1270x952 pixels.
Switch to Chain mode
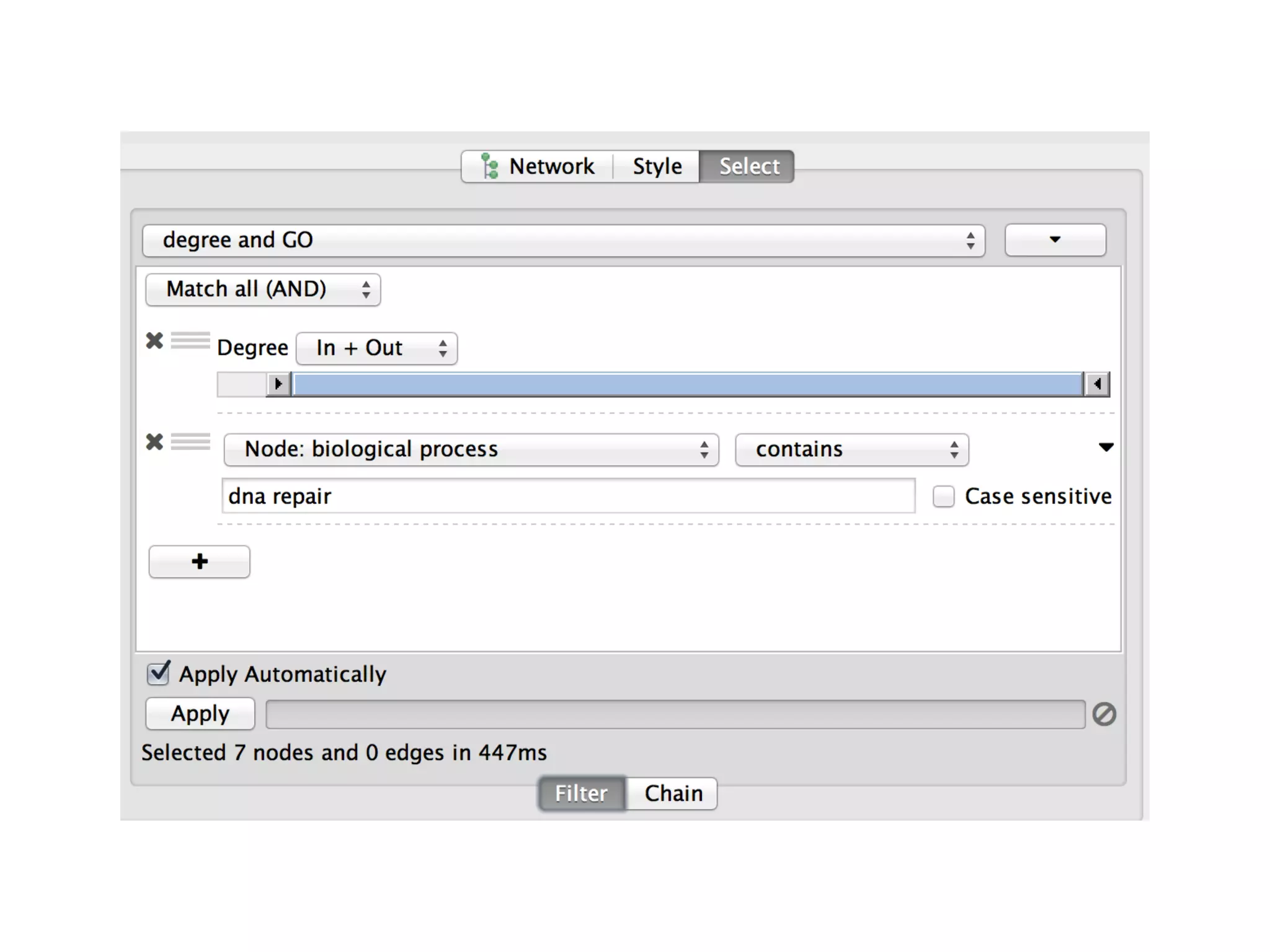tap(673, 793)
